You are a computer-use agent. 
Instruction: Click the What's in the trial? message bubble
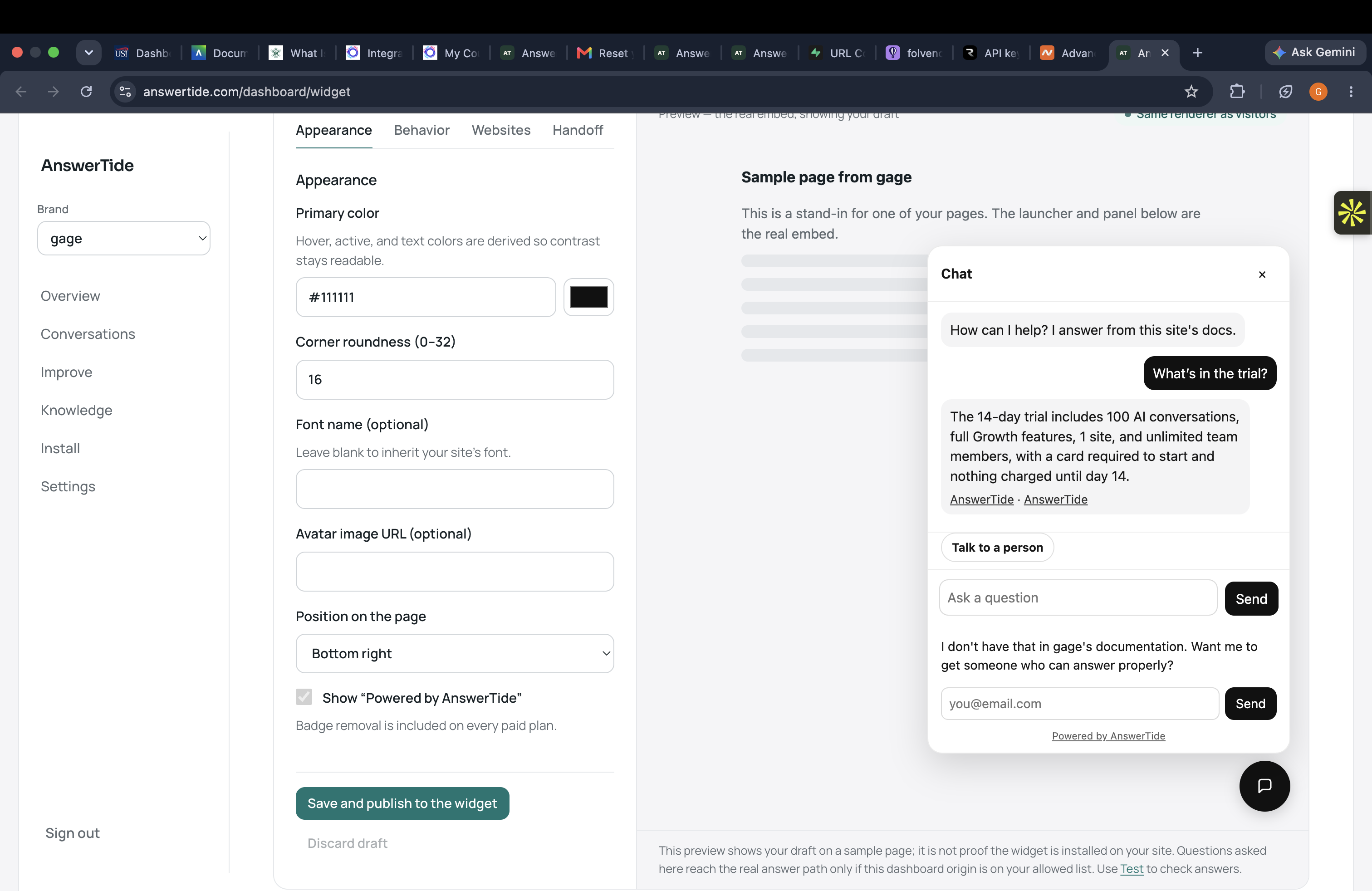point(1210,373)
